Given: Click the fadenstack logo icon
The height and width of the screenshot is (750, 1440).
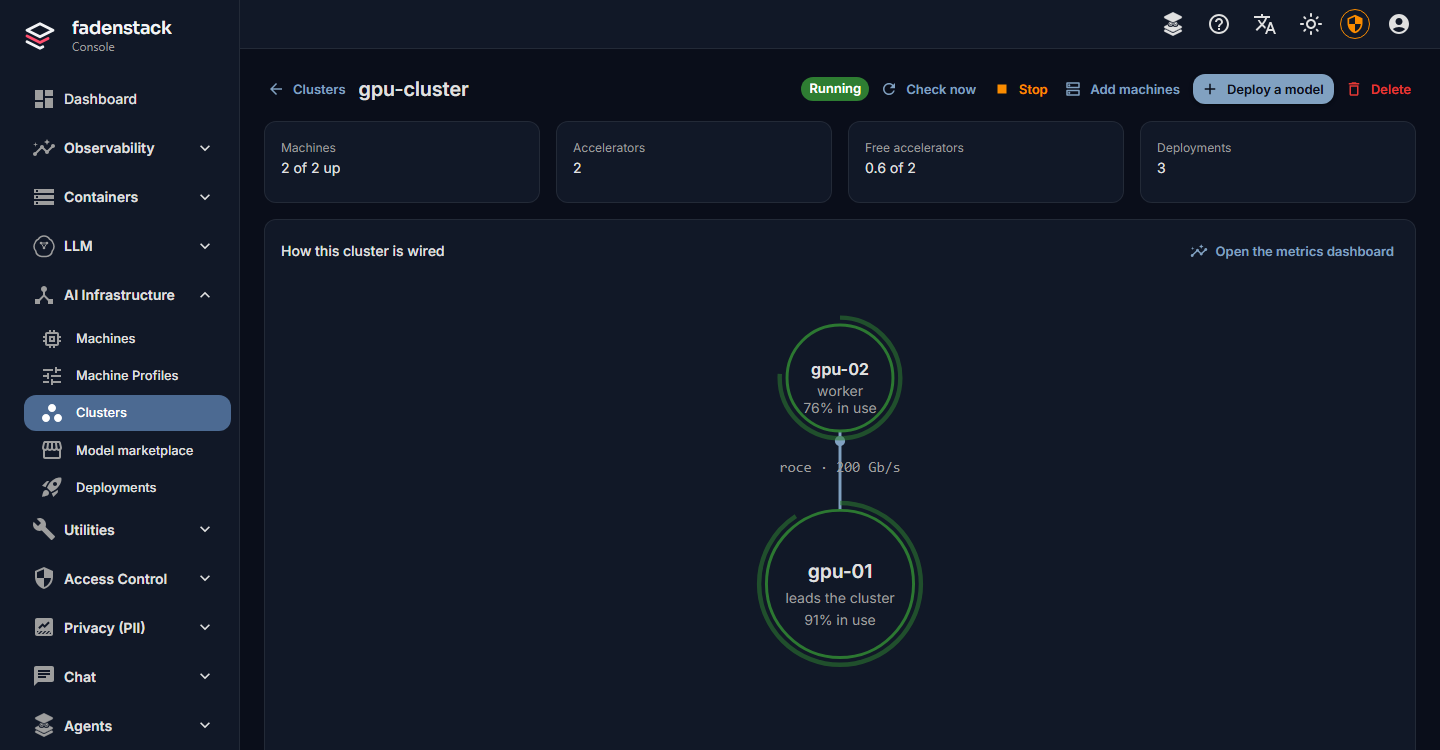Looking at the screenshot, I should (x=39, y=36).
